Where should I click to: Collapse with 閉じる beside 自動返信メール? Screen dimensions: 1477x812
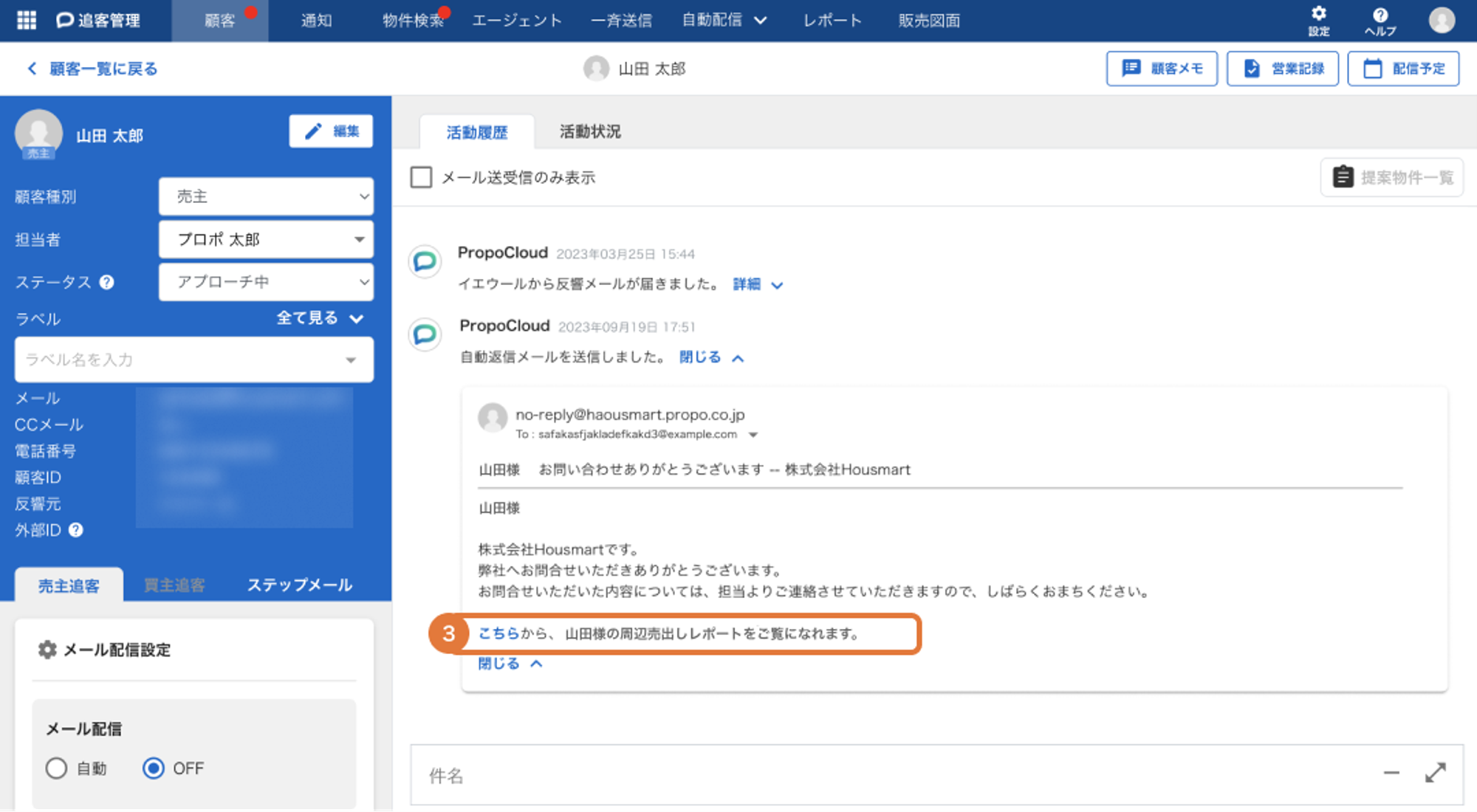[712, 358]
